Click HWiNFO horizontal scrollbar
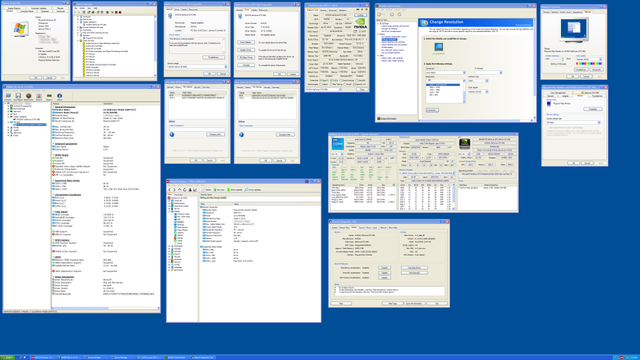 coord(105,308)
